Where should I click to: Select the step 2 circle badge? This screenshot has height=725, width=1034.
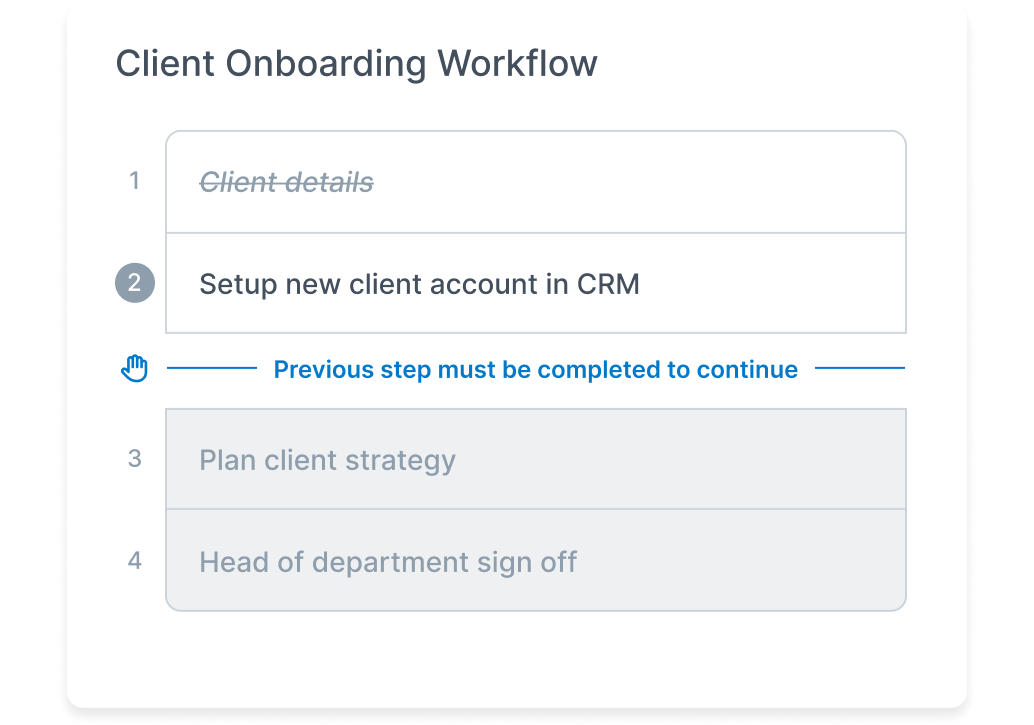[x=135, y=283]
